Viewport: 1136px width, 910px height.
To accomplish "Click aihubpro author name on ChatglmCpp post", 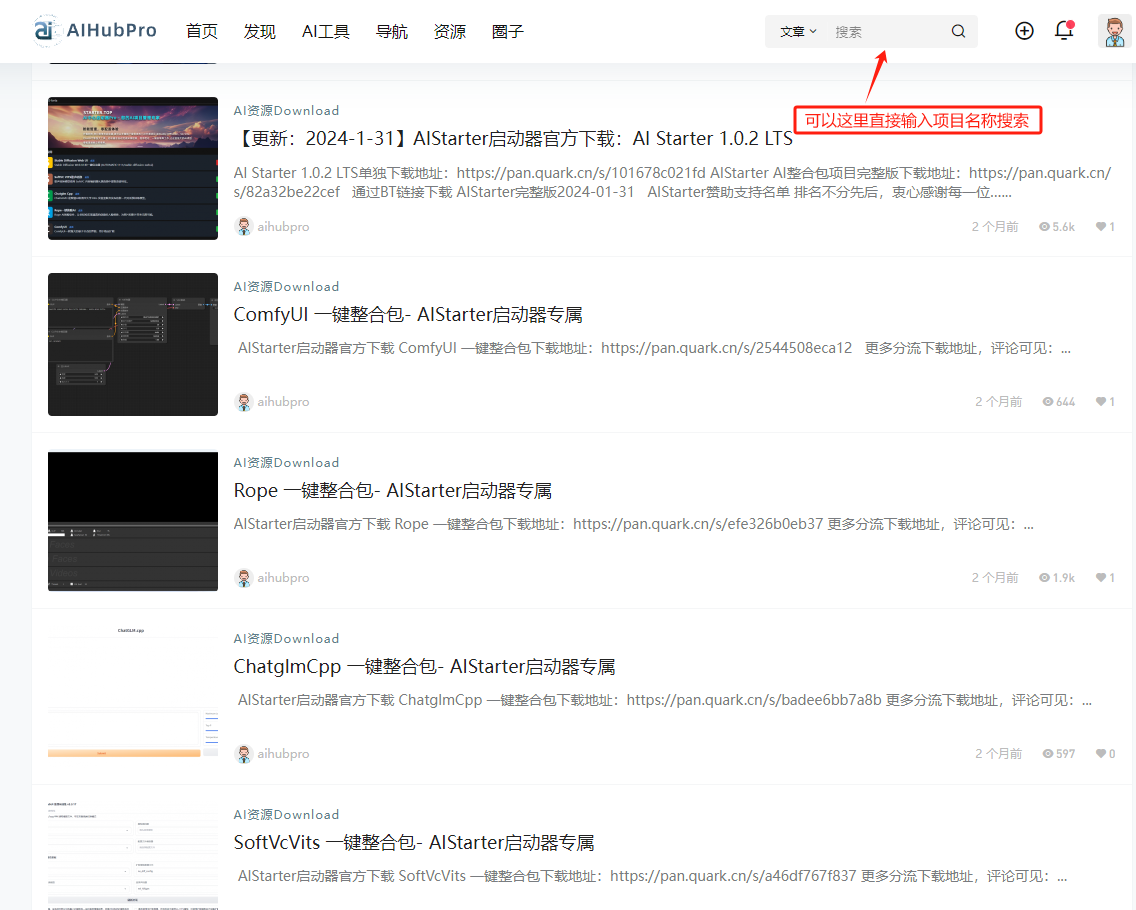I will [x=283, y=754].
